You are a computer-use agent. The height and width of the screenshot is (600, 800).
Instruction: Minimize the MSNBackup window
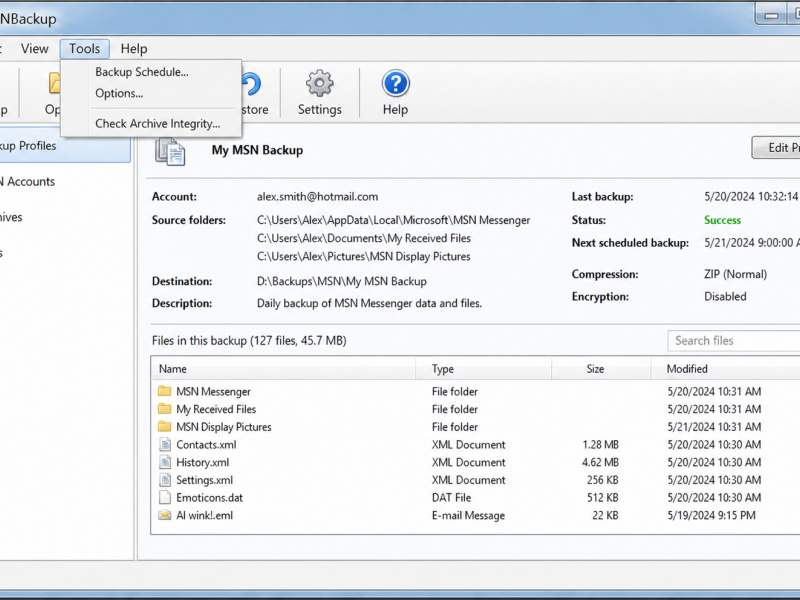(x=771, y=15)
